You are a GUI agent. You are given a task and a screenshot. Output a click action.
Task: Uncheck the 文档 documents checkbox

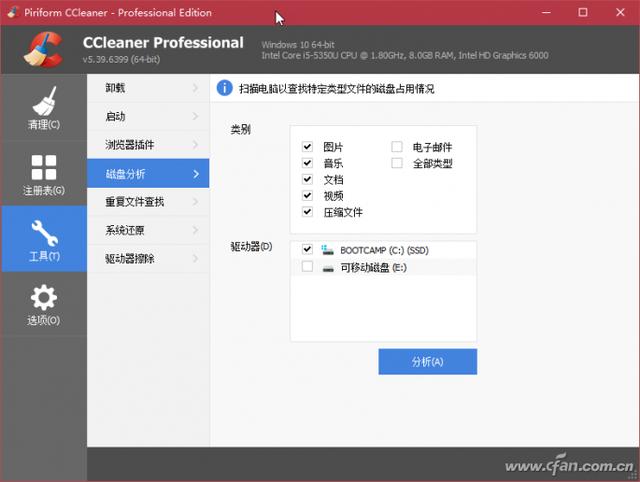[307, 179]
